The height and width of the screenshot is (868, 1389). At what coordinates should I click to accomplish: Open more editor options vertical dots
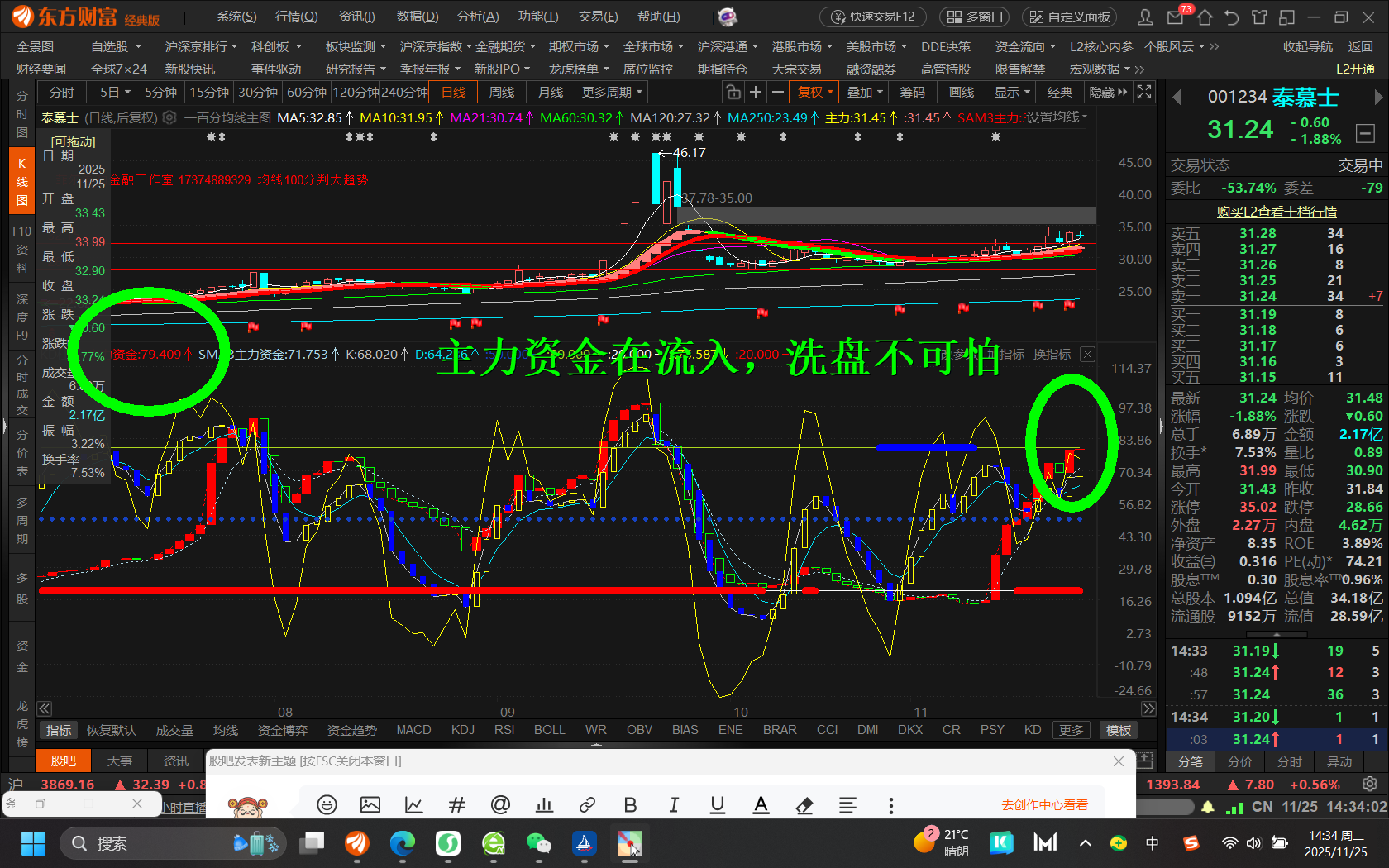pyautogui.click(x=890, y=804)
